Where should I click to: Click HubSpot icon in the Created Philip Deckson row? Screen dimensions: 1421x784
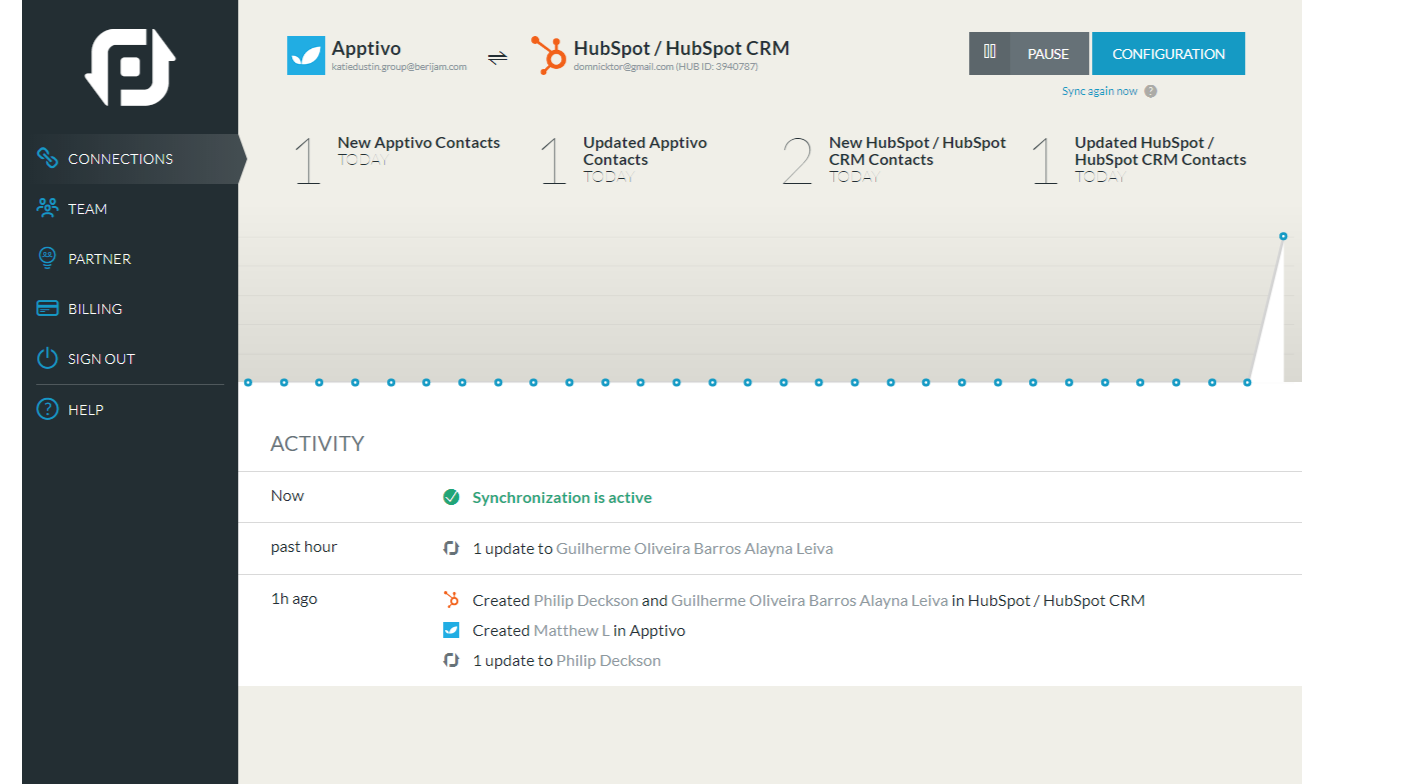point(451,600)
